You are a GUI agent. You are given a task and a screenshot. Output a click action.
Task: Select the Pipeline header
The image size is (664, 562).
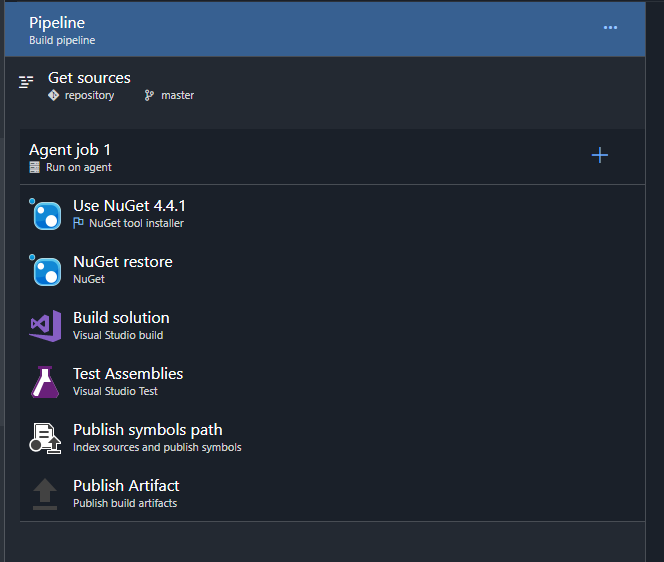325,30
